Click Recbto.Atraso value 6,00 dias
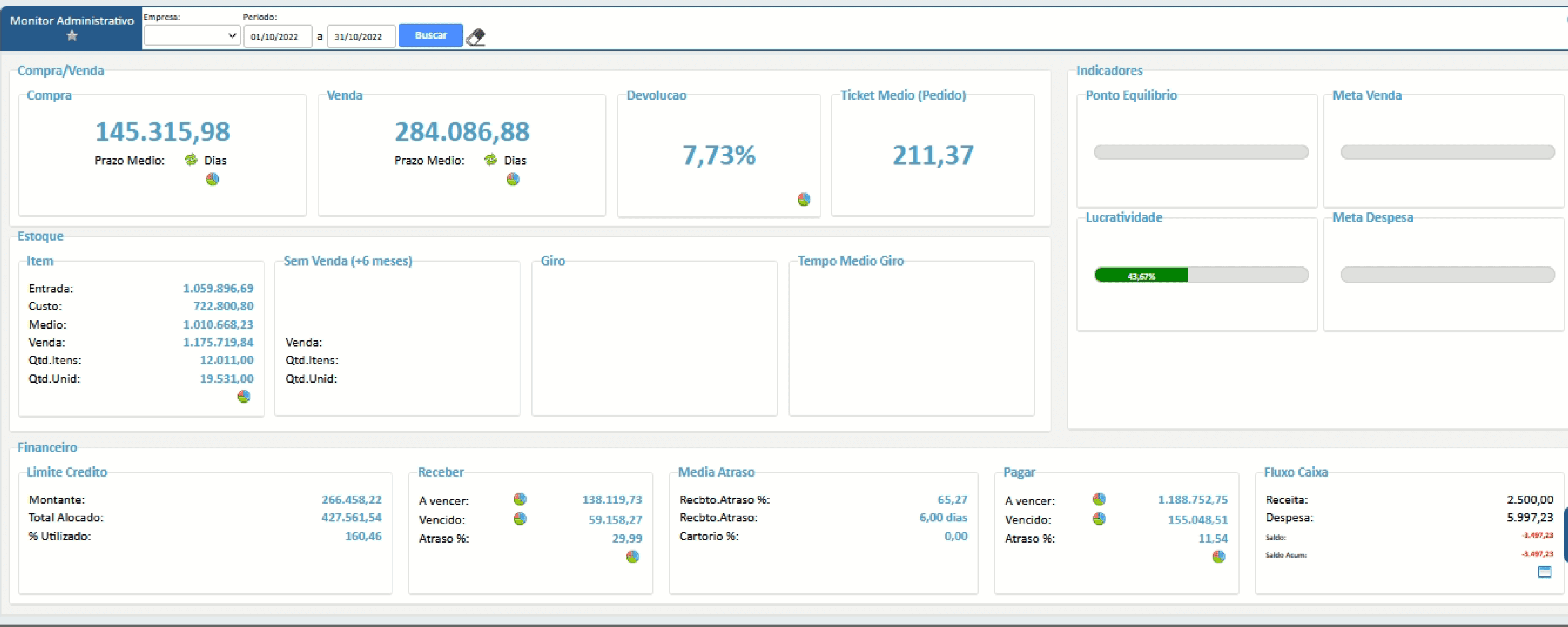1568x627 pixels. 943,517
